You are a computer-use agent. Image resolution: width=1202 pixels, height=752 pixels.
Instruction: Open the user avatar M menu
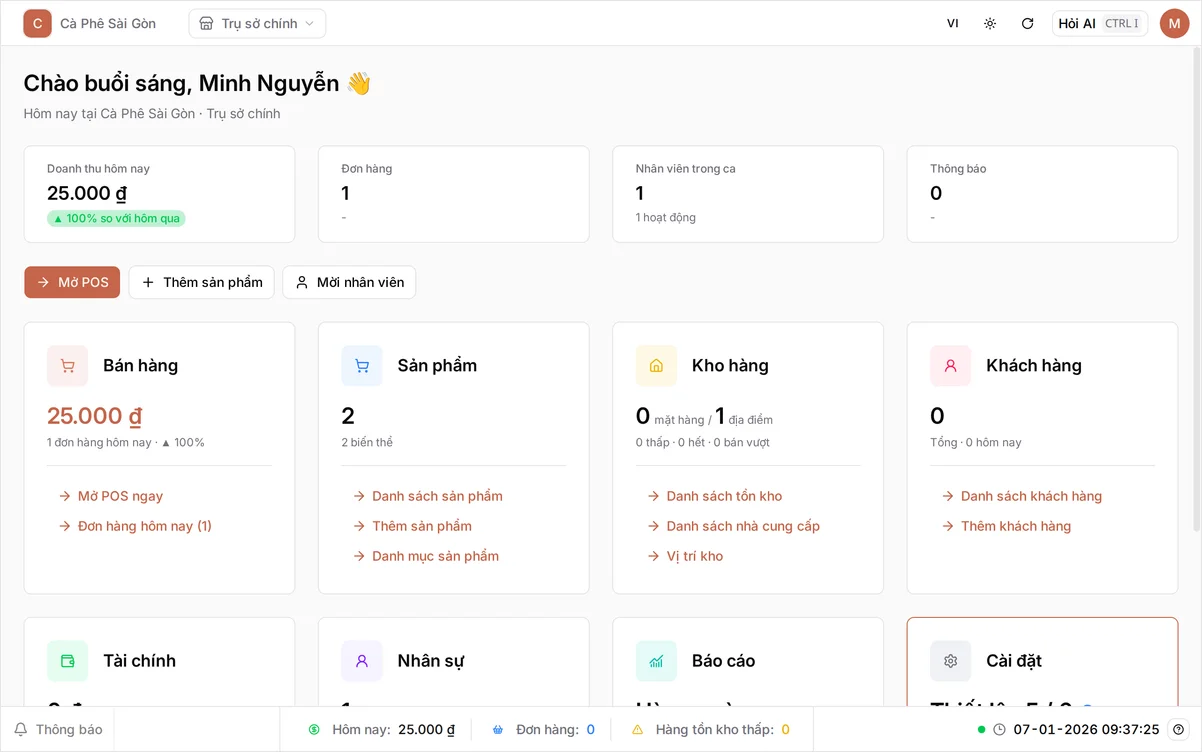1174,23
